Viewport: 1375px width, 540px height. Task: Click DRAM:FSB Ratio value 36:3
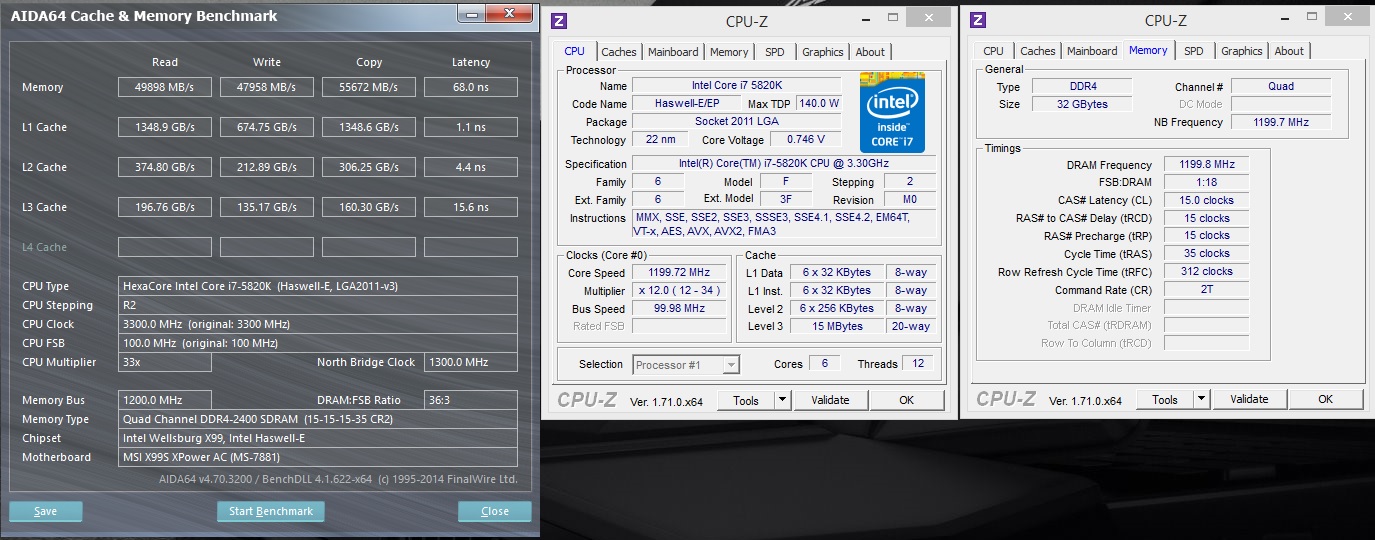click(471, 400)
